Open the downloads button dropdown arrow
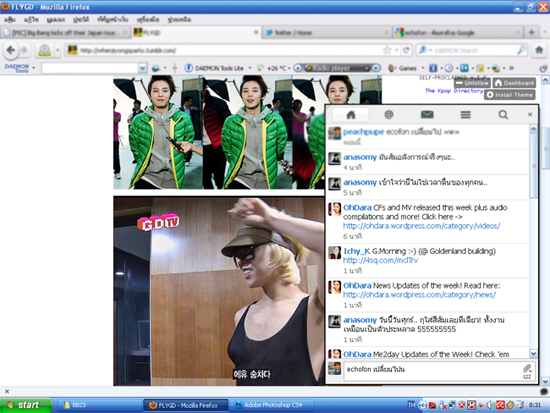The width and height of the screenshot is (550, 413). (58, 50)
